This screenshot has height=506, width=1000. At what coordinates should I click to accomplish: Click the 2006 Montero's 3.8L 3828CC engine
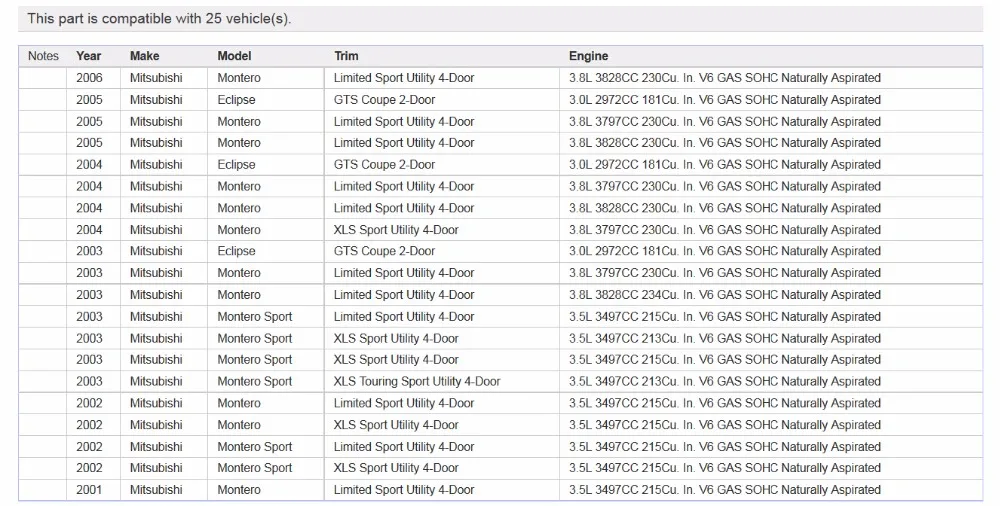pos(724,78)
